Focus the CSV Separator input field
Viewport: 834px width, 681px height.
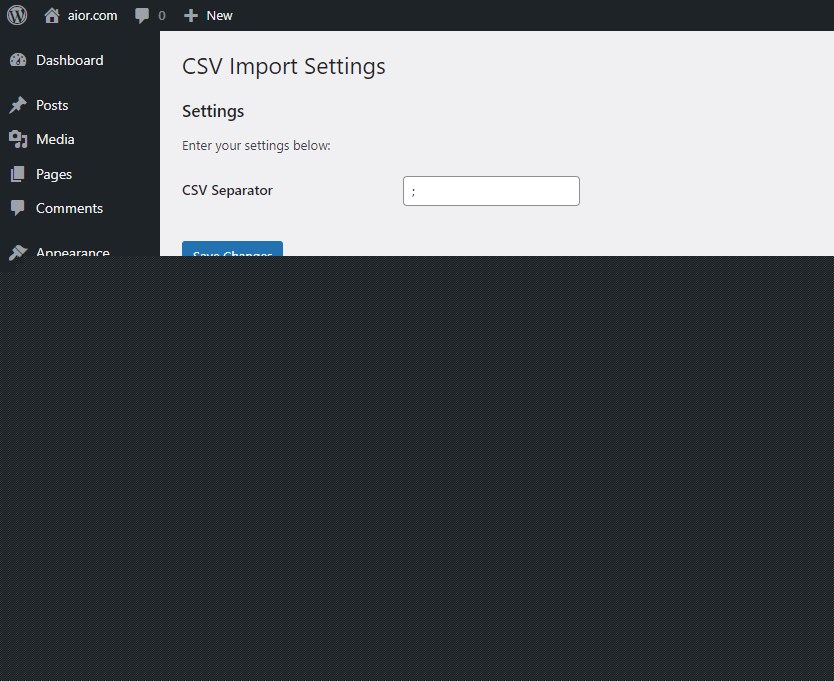(491, 191)
